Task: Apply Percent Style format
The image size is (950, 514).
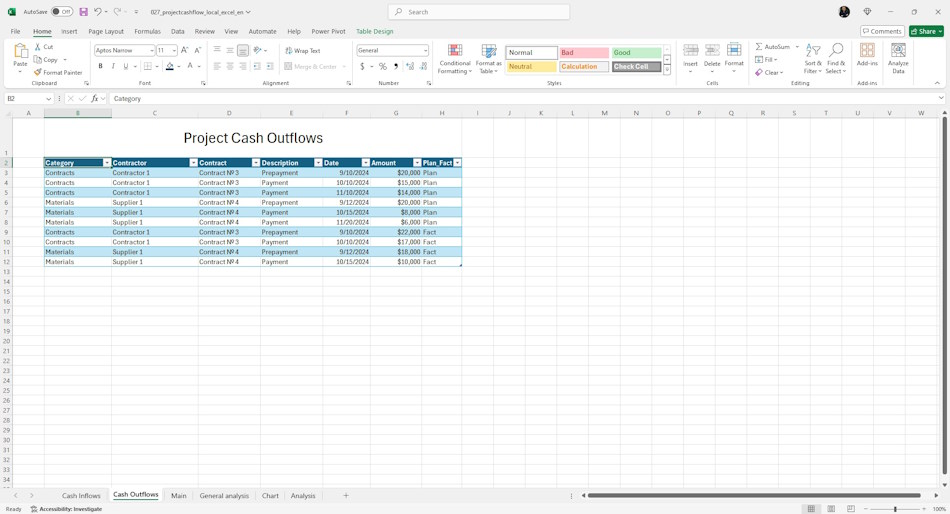Action: click(383, 66)
